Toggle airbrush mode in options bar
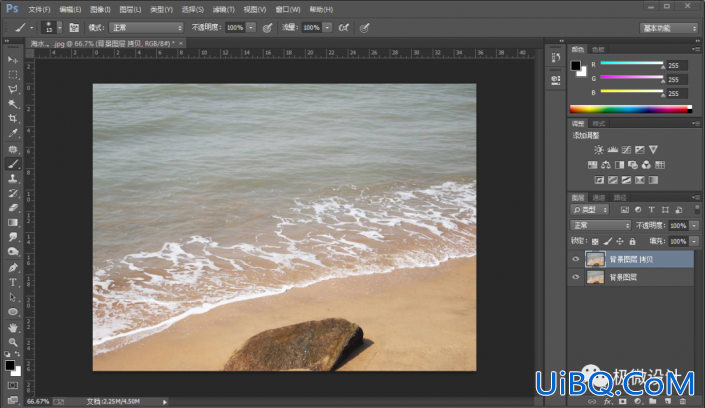 (344, 28)
